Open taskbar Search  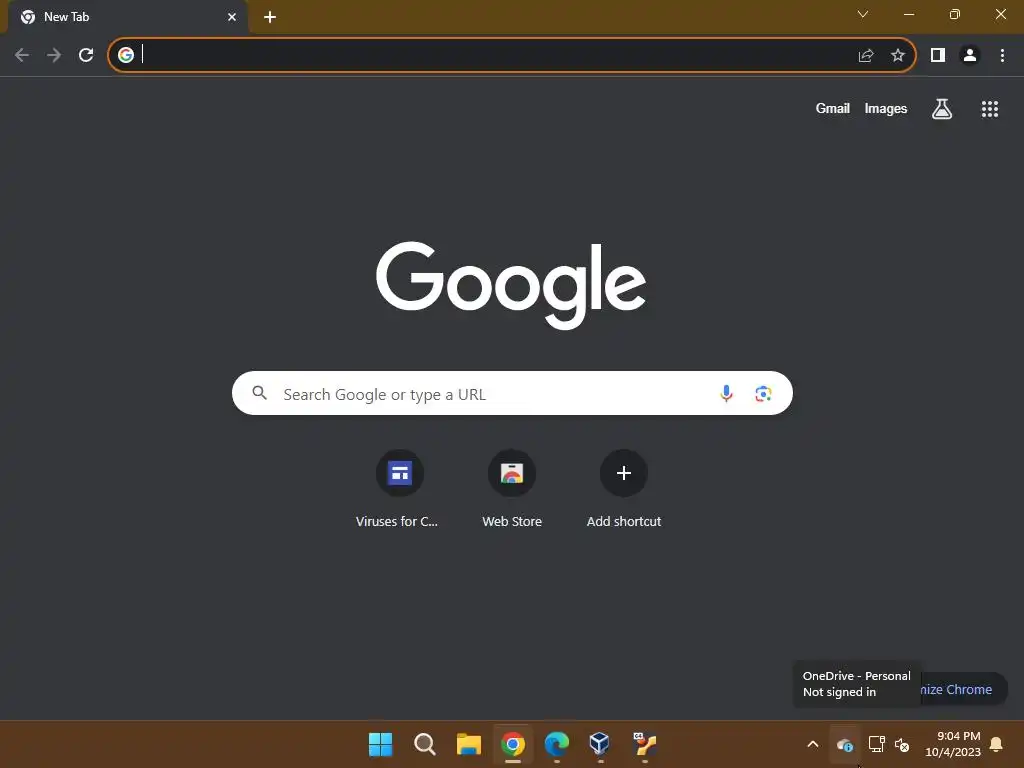pyautogui.click(x=424, y=744)
